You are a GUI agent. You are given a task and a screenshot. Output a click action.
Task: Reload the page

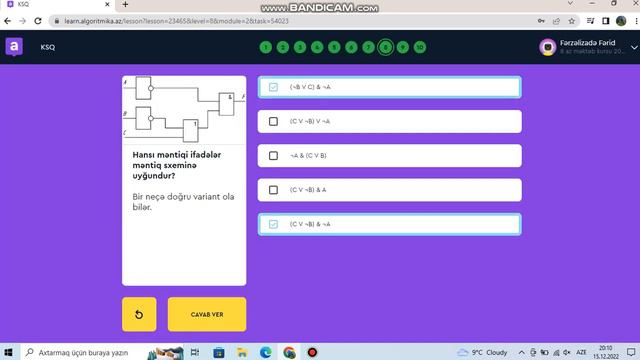pos(38,21)
